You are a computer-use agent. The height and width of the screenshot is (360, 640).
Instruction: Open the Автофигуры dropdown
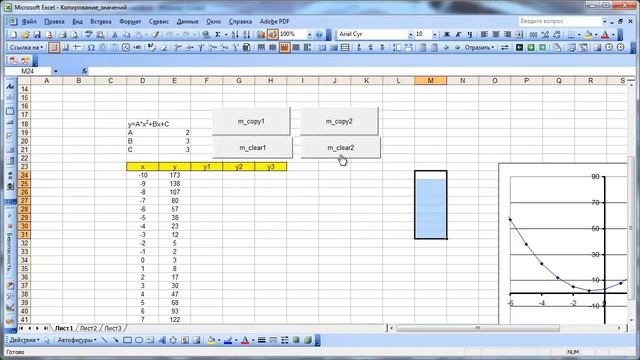tap(77, 340)
